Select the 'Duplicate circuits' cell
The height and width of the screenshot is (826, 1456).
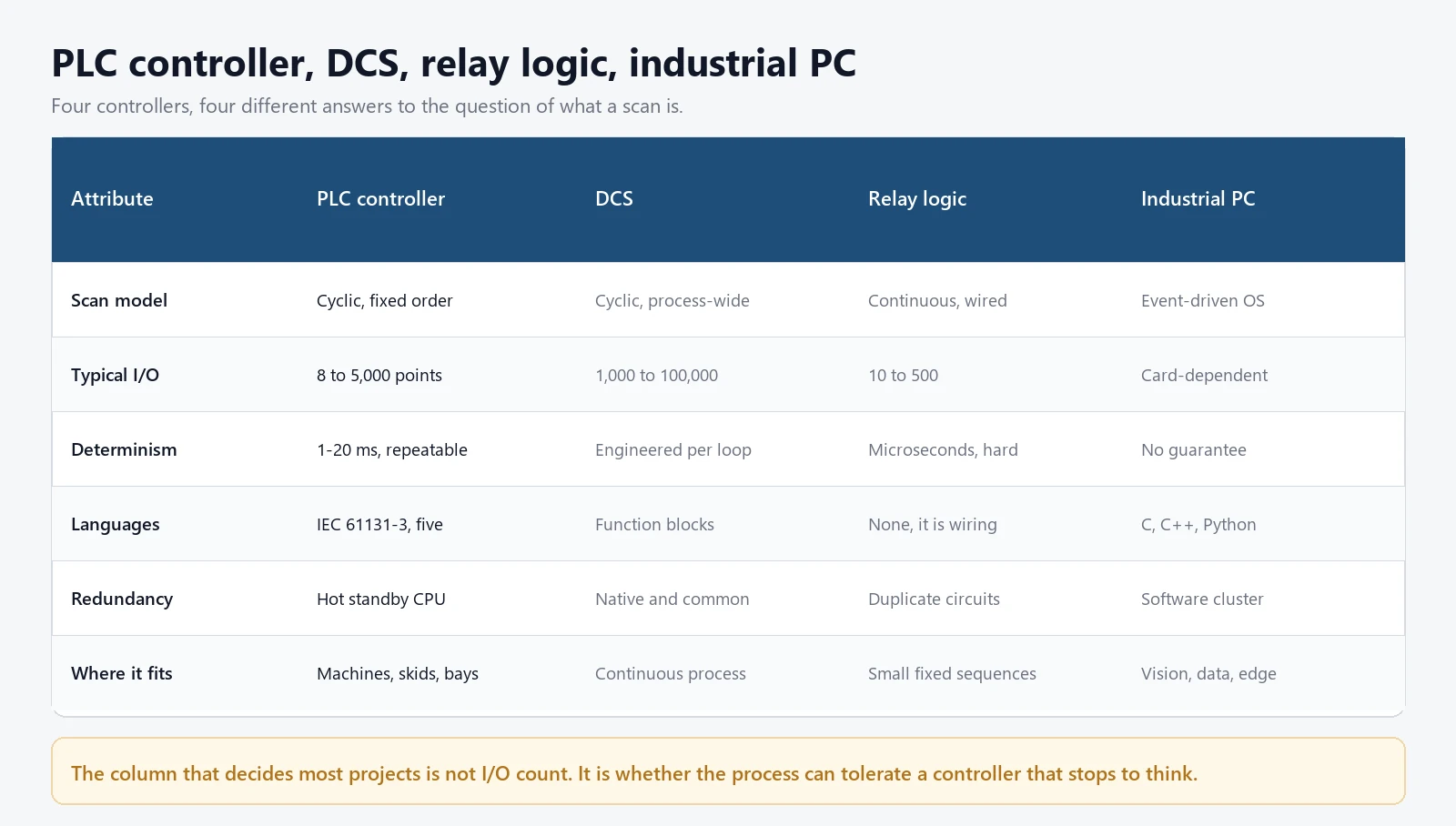click(934, 599)
